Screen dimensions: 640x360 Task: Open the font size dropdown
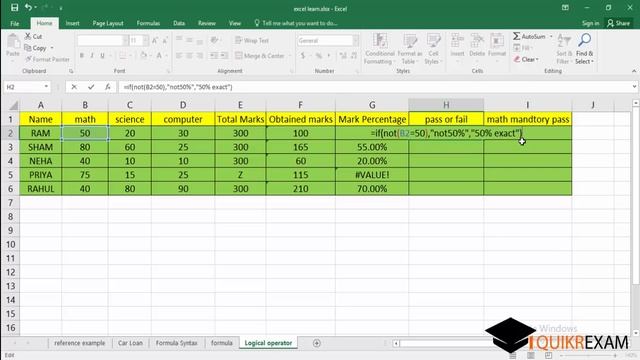pos(145,40)
